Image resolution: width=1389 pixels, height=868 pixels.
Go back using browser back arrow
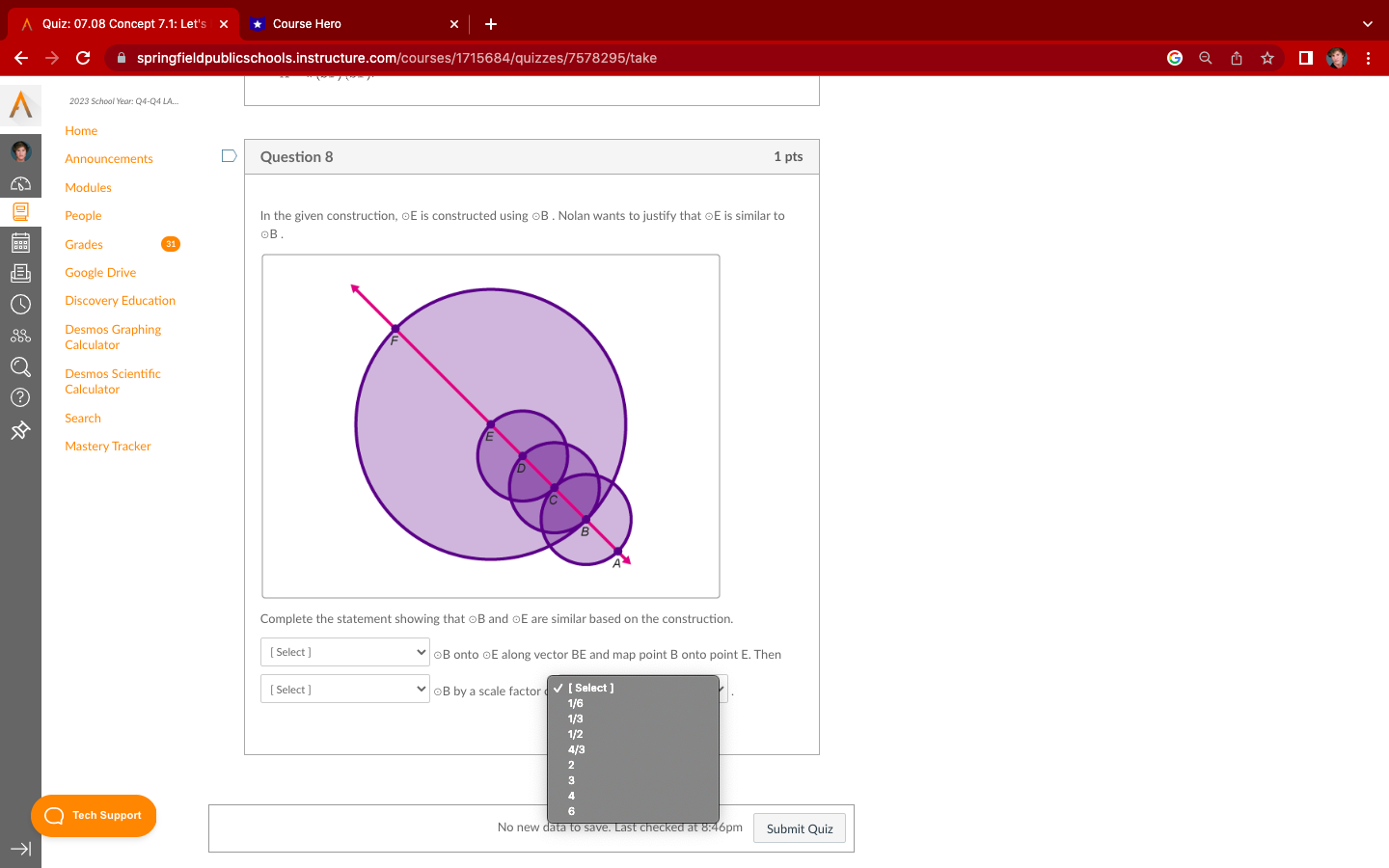tap(21, 58)
